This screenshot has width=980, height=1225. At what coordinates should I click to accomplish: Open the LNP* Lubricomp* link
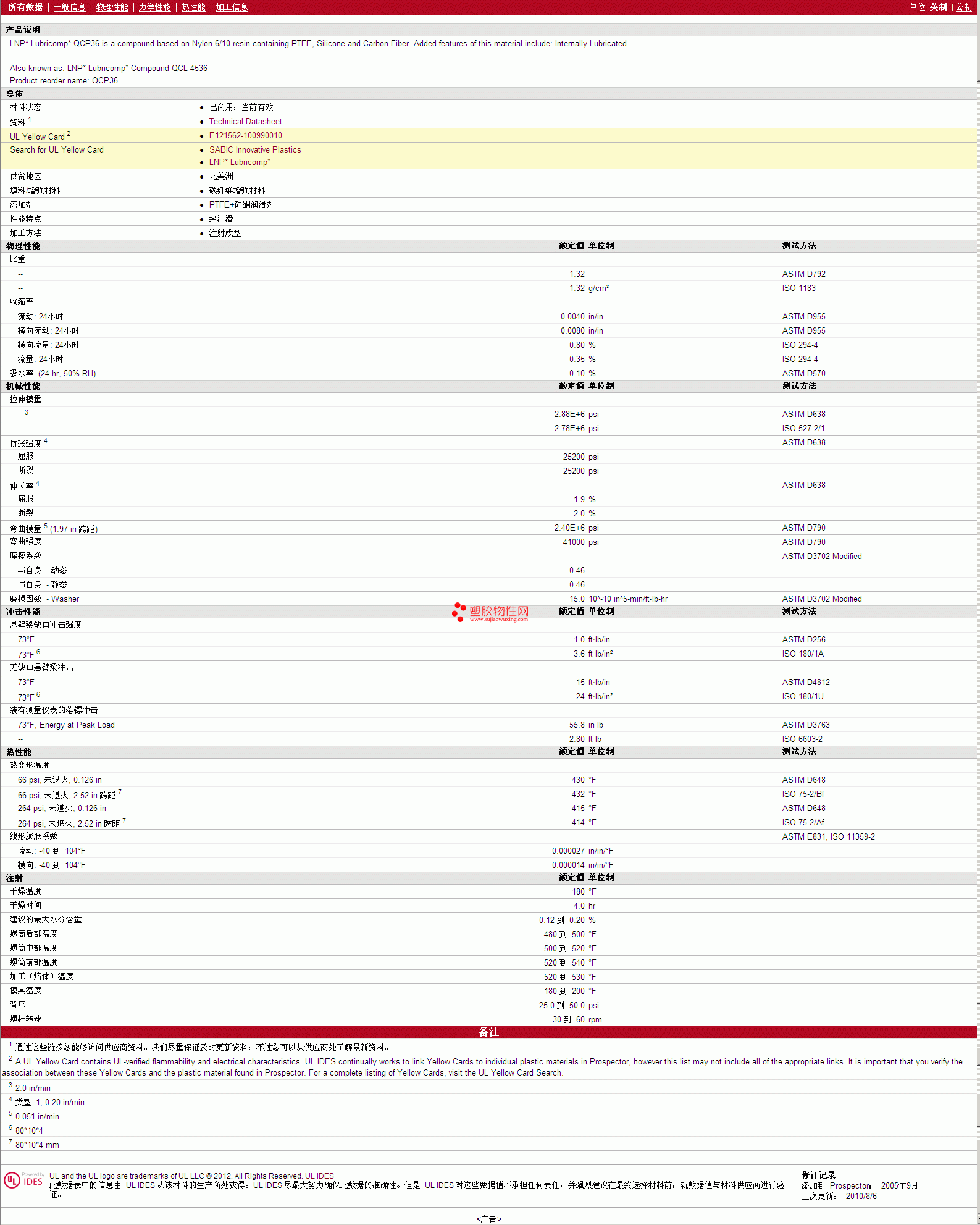[240, 162]
